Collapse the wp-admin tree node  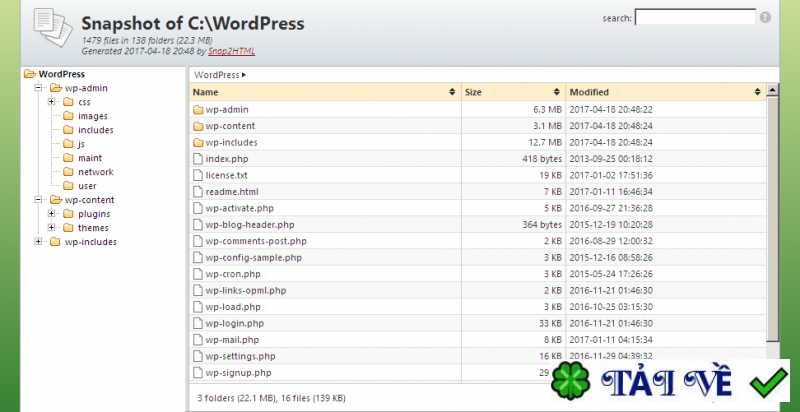tap(38, 88)
